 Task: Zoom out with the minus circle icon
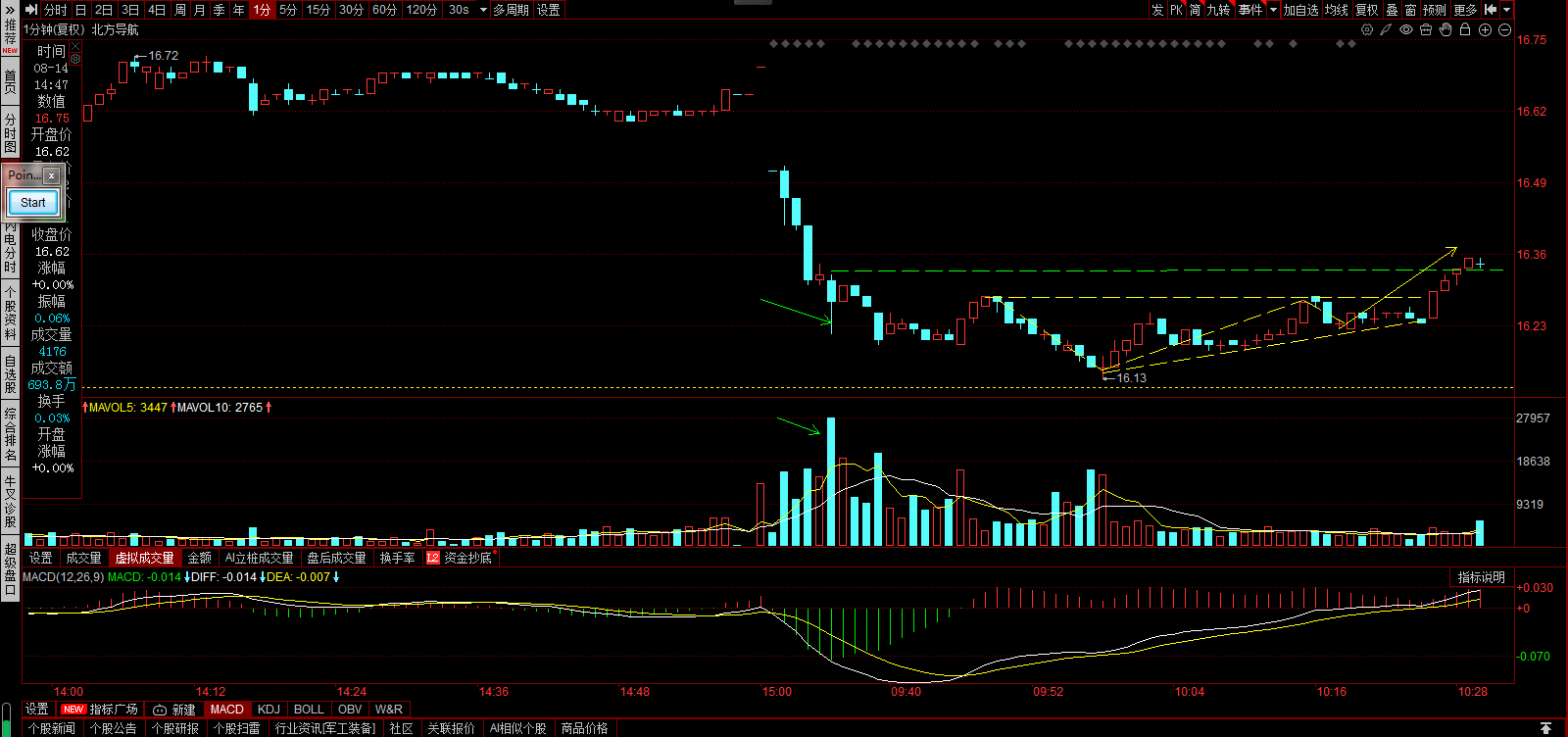[x=1504, y=29]
